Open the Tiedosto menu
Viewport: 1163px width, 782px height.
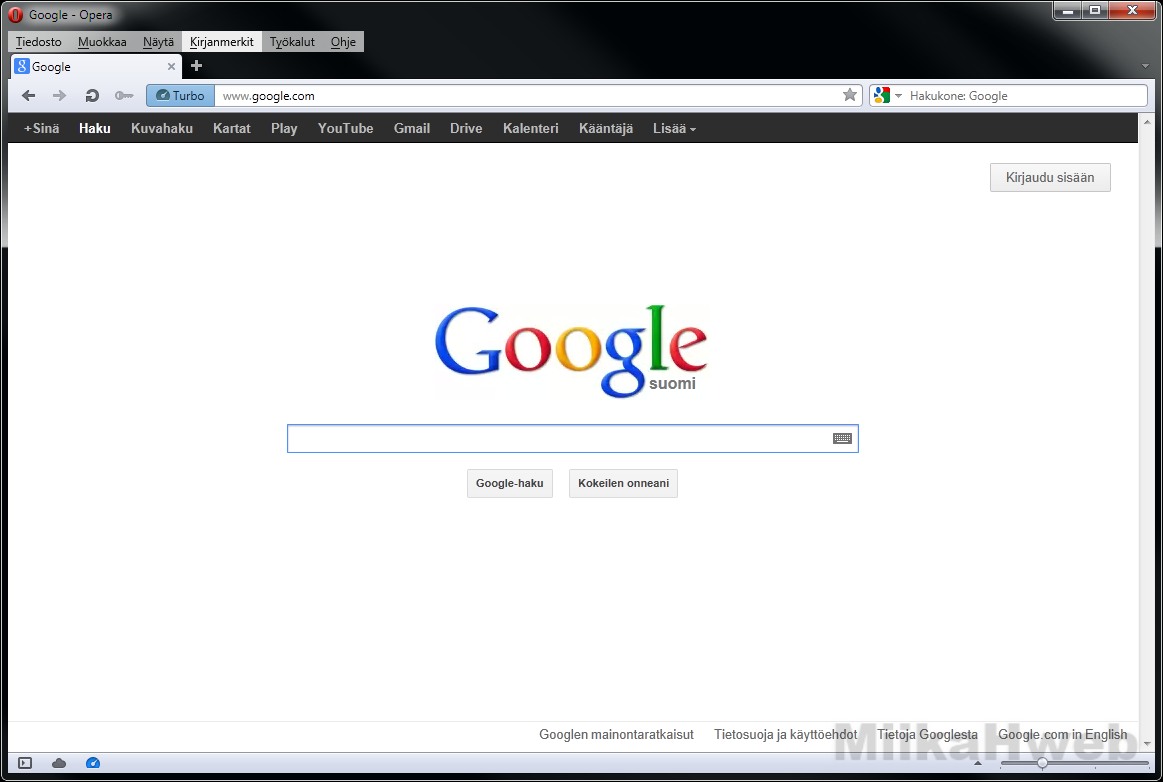tap(39, 42)
